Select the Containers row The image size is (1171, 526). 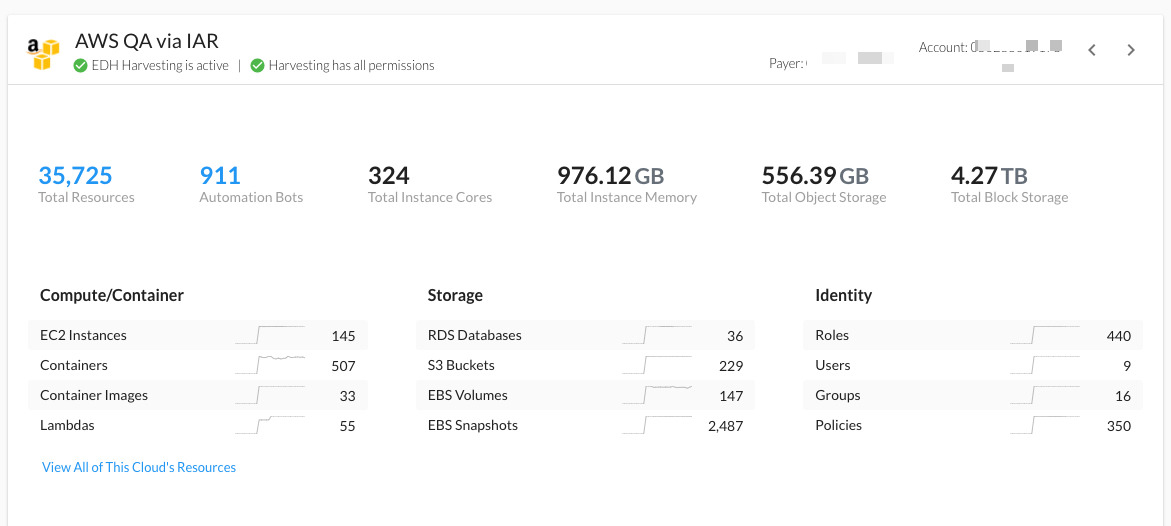[x=198, y=365]
